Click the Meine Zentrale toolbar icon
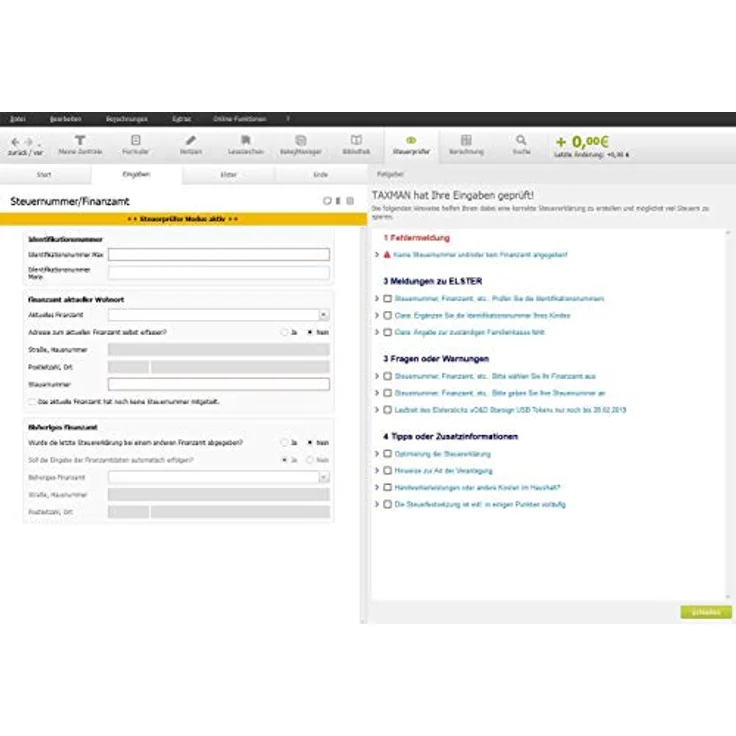Image resolution: width=736 pixels, height=736 pixels. point(80,142)
